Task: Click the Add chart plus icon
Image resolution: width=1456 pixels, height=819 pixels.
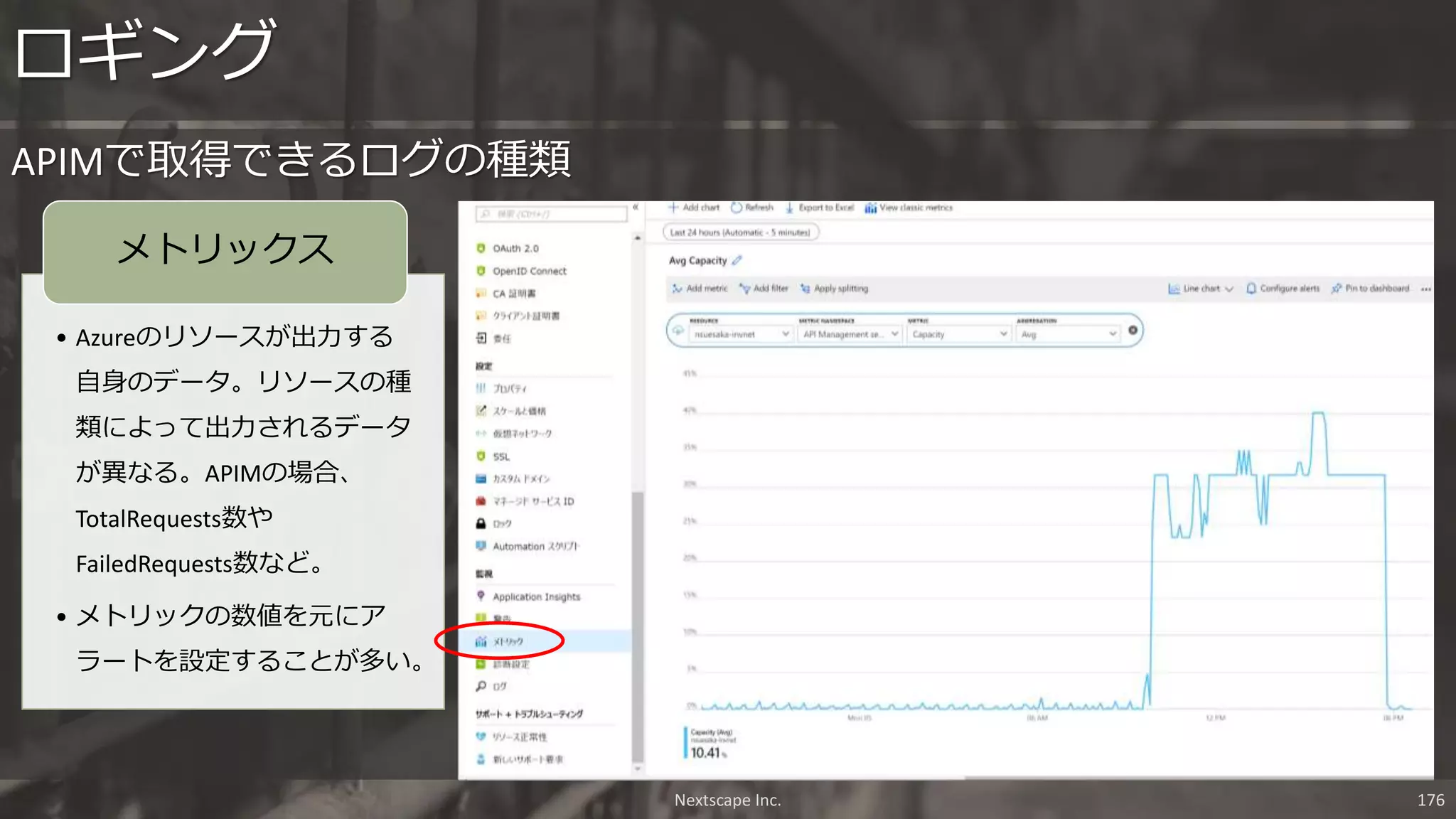Action: pos(673,208)
